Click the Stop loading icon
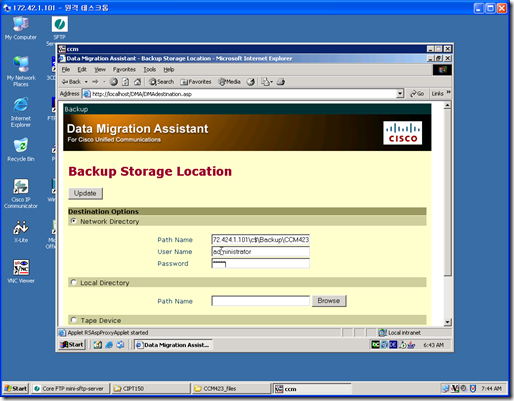This screenshot has height=401, width=514. [x=114, y=82]
